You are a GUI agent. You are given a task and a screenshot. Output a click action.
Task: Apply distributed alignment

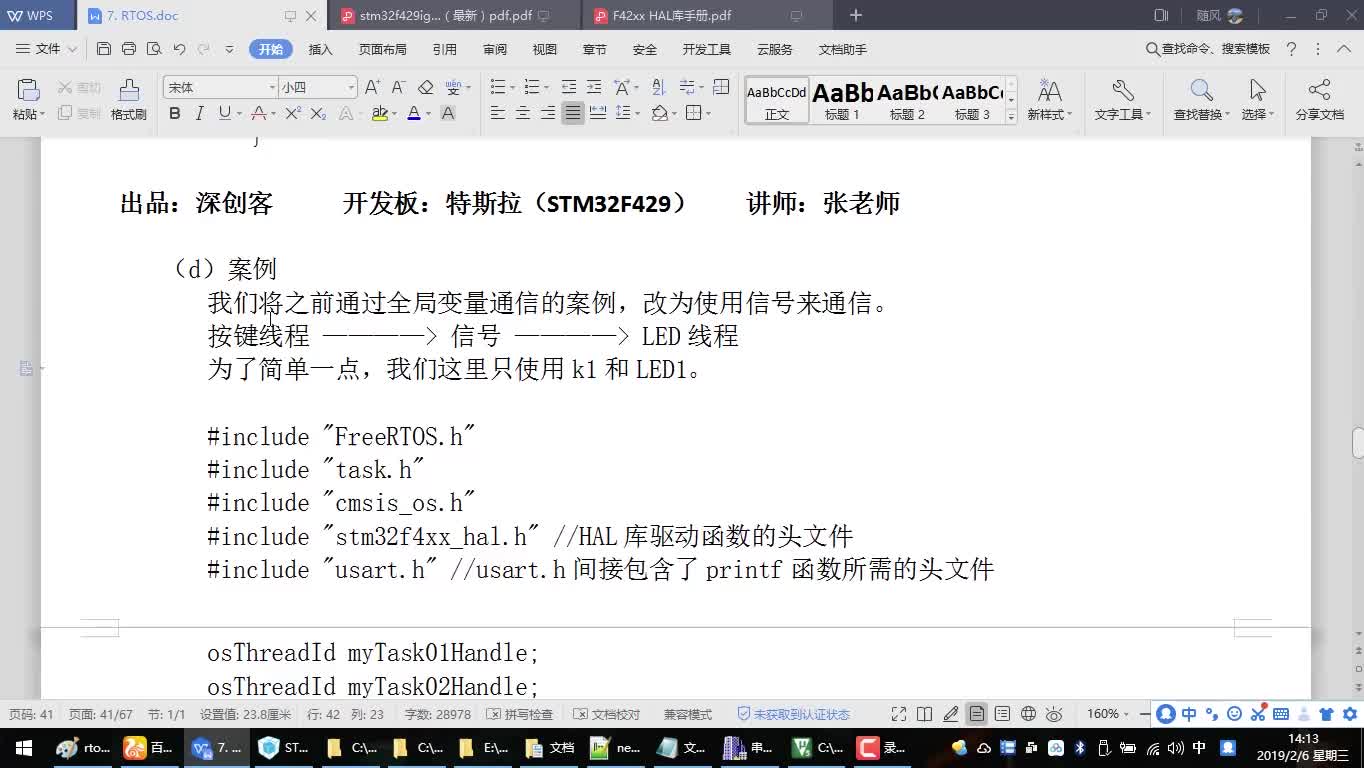tap(598, 114)
